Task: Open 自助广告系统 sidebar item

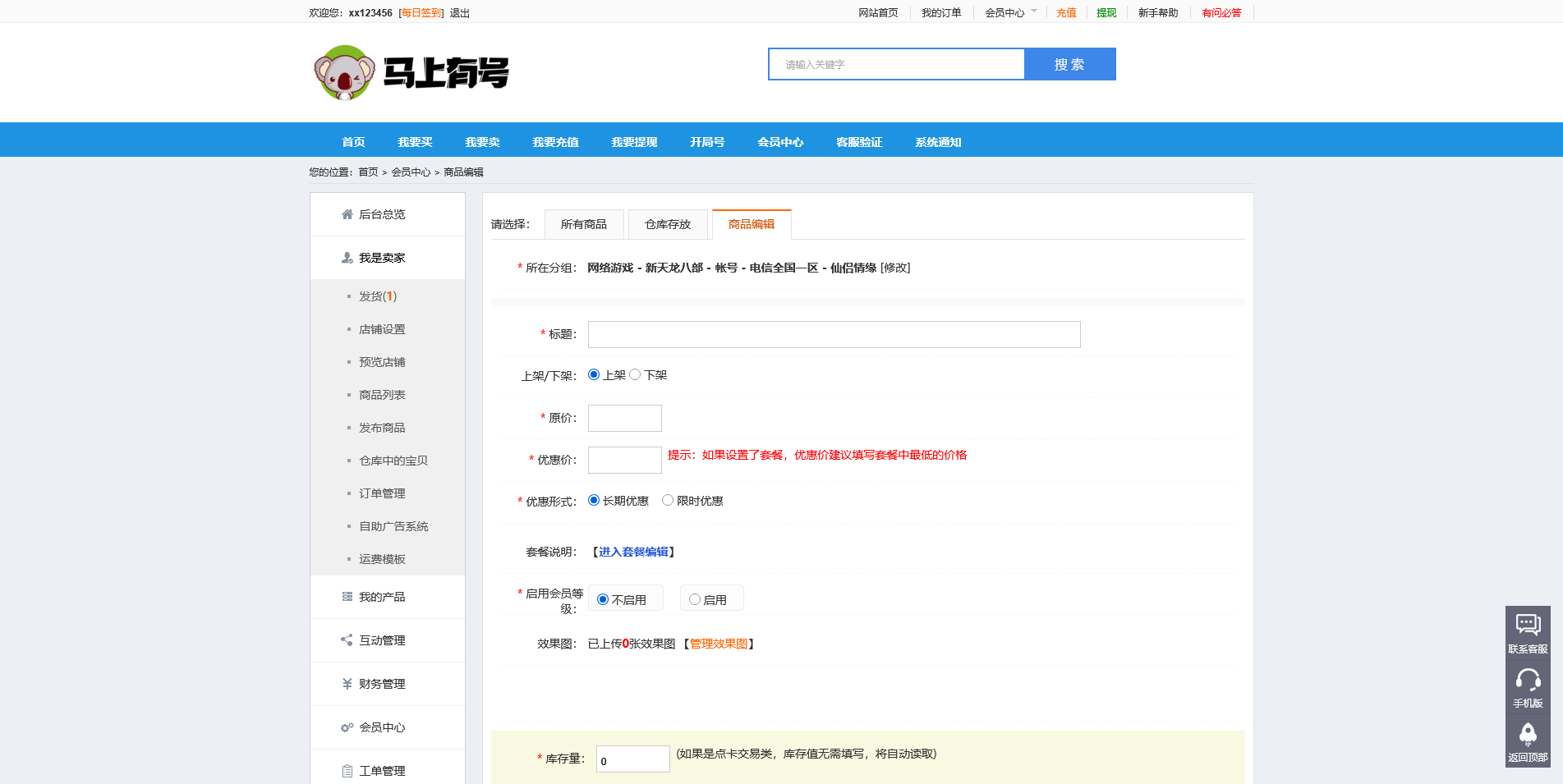Action: [x=393, y=526]
